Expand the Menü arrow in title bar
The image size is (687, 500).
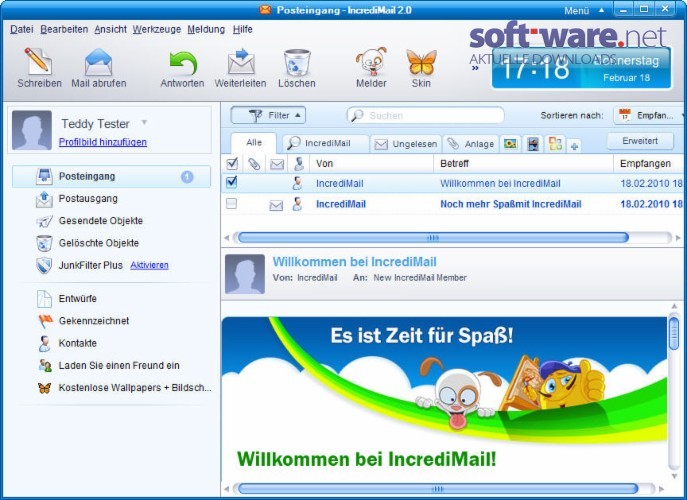click(x=602, y=10)
